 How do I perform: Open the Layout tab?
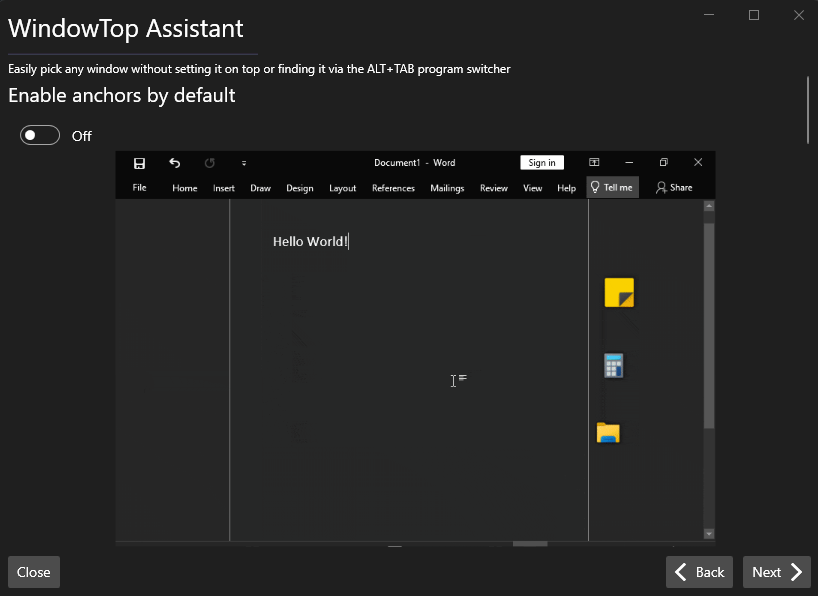[x=343, y=188]
